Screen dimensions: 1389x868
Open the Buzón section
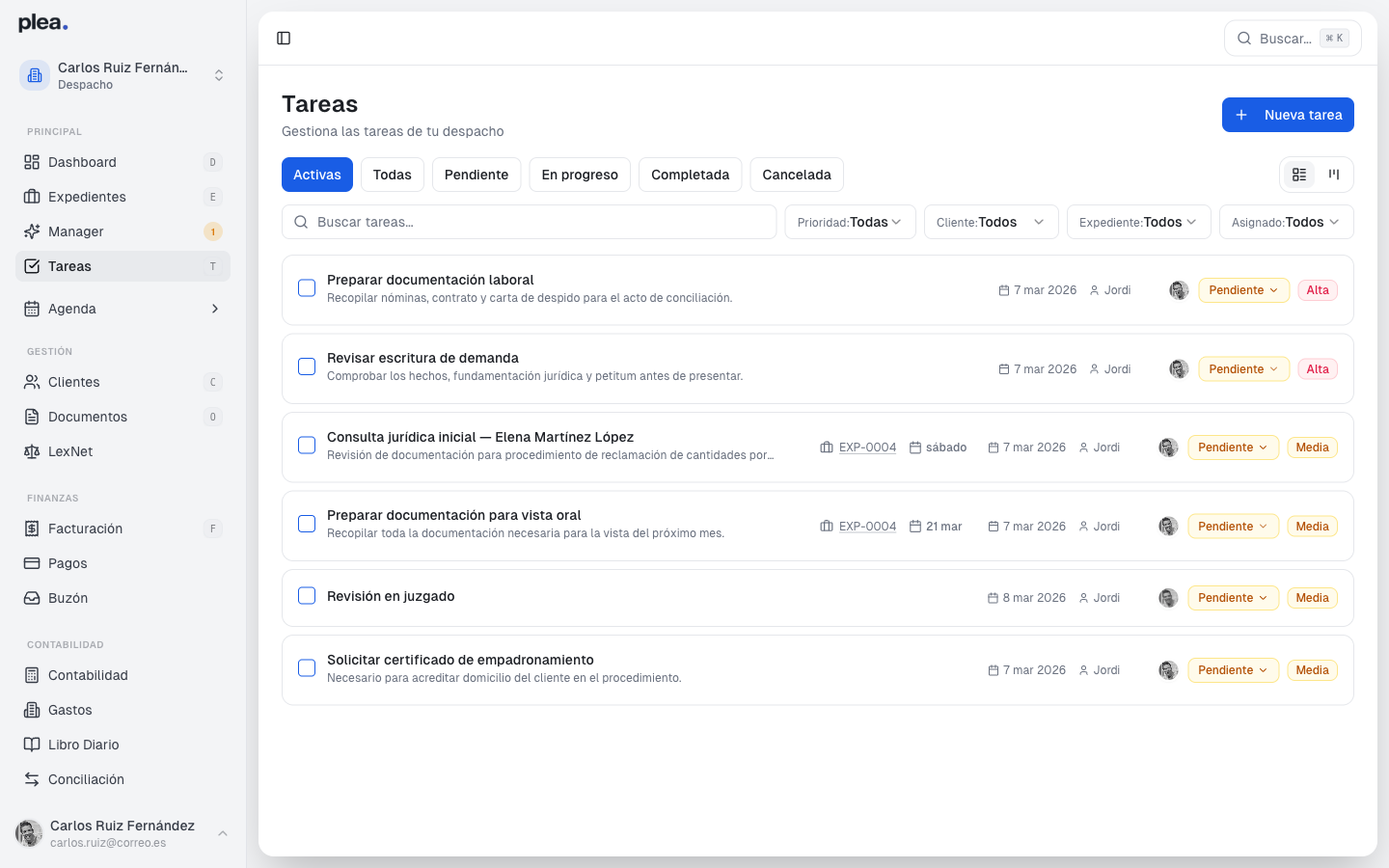pos(68,598)
